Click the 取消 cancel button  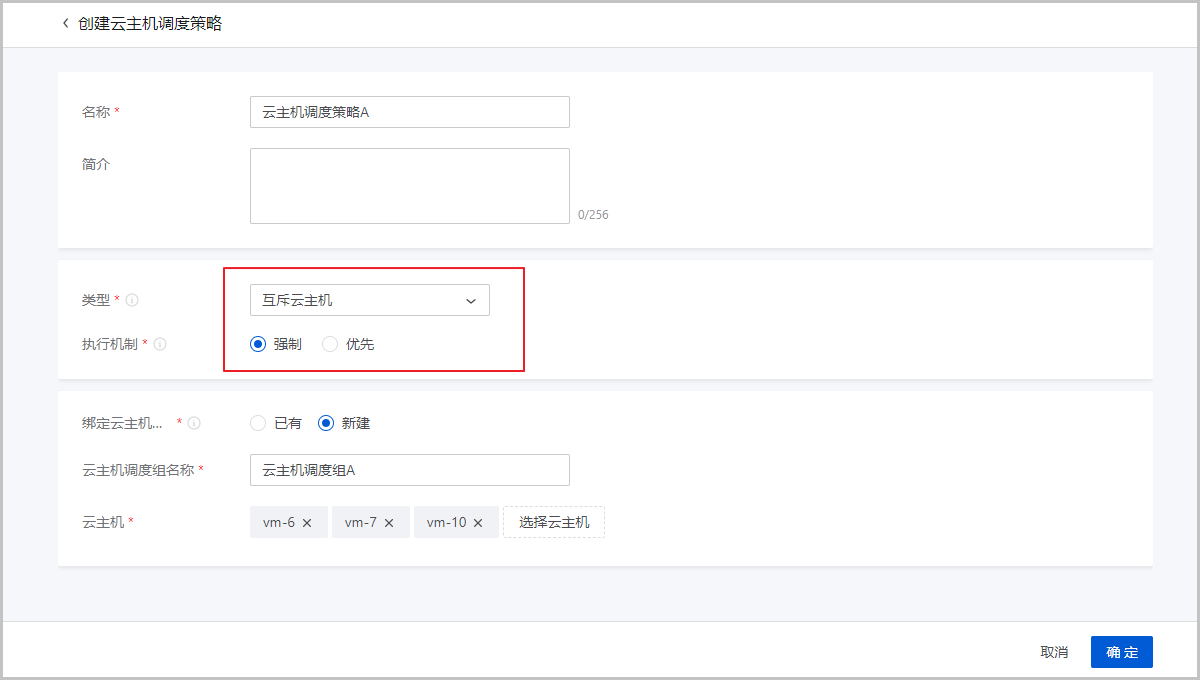click(1054, 652)
